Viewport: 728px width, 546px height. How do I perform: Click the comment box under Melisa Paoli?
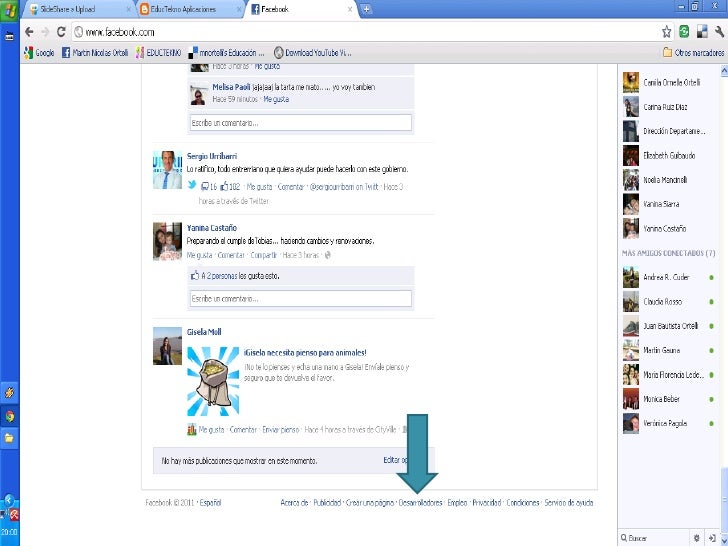pos(301,123)
